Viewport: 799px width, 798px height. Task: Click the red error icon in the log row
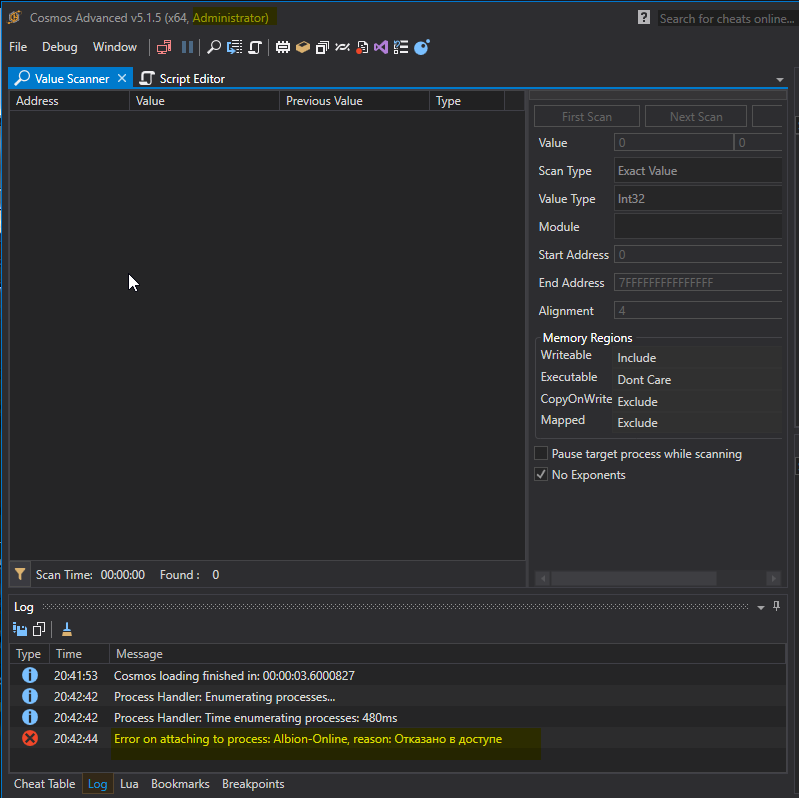coord(30,738)
